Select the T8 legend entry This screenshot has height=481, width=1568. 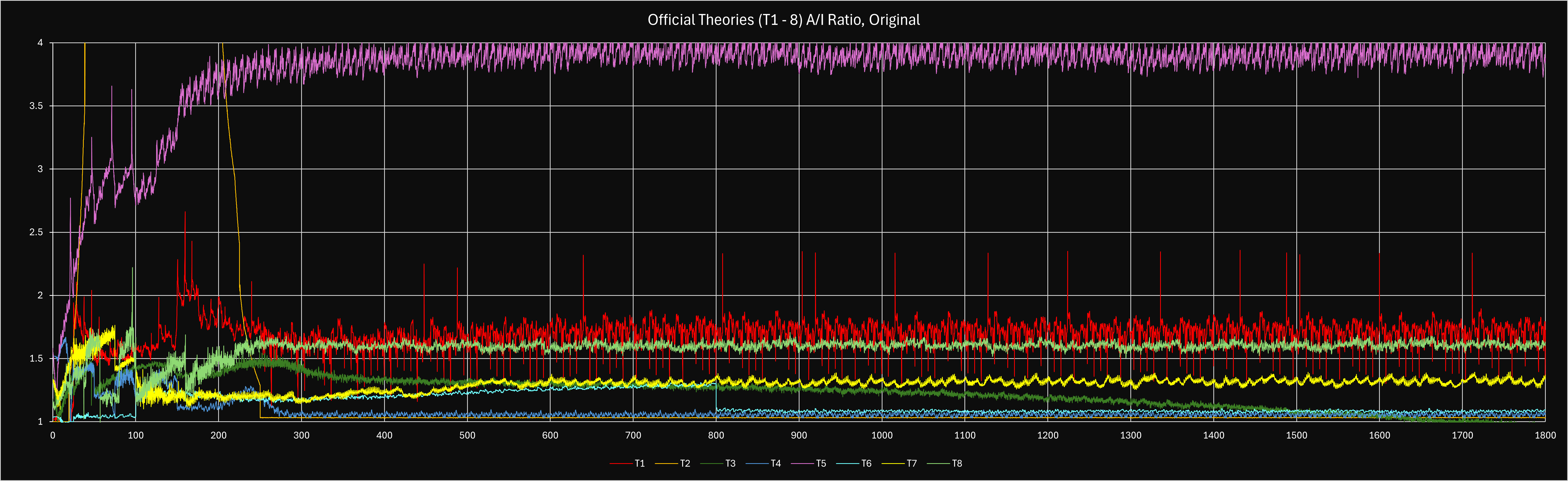tap(945, 463)
